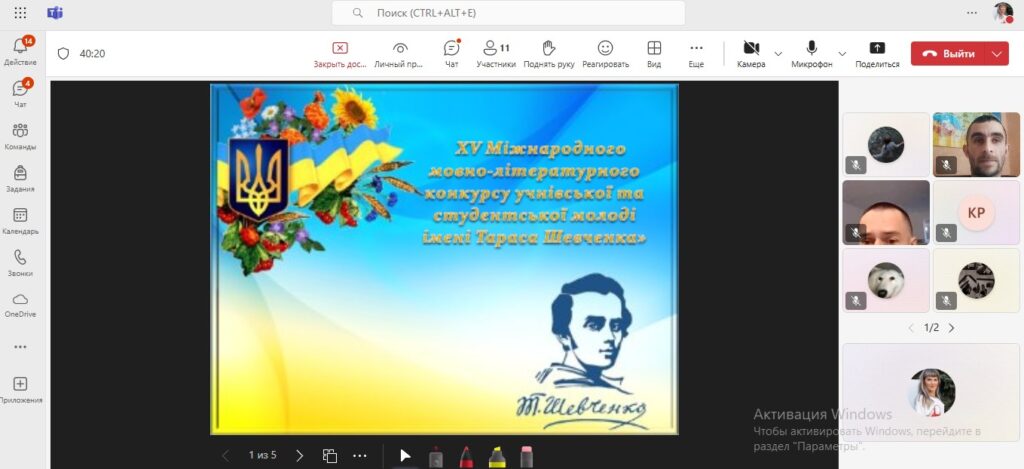Image resolution: width=1024 pixels, height=469 pixels.
Task: Click the search field Поиск
Action: (508, 13)
